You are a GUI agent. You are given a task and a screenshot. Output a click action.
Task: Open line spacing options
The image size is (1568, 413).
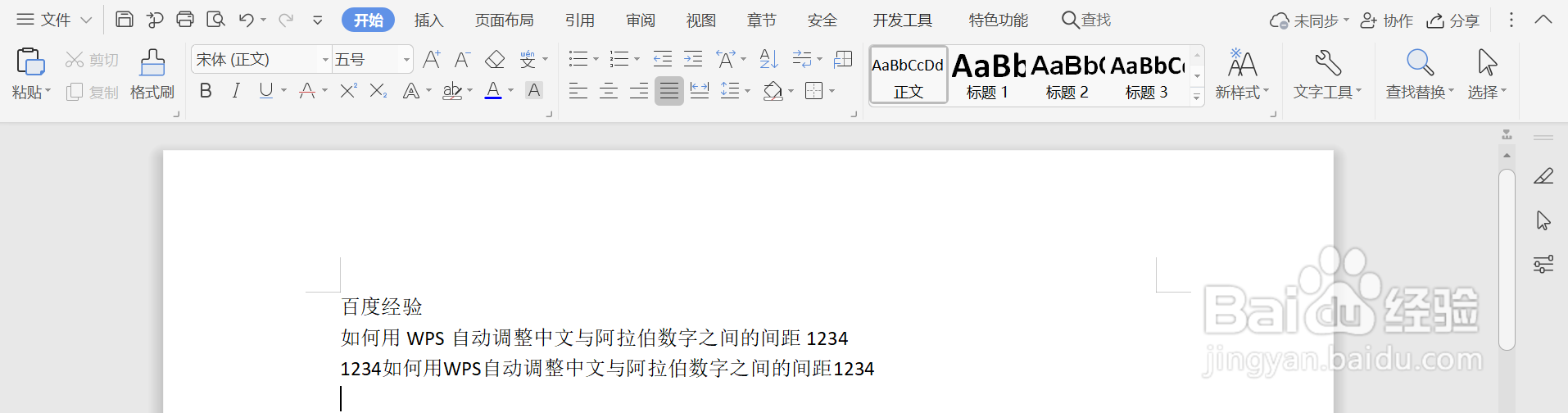click(730, 91)
